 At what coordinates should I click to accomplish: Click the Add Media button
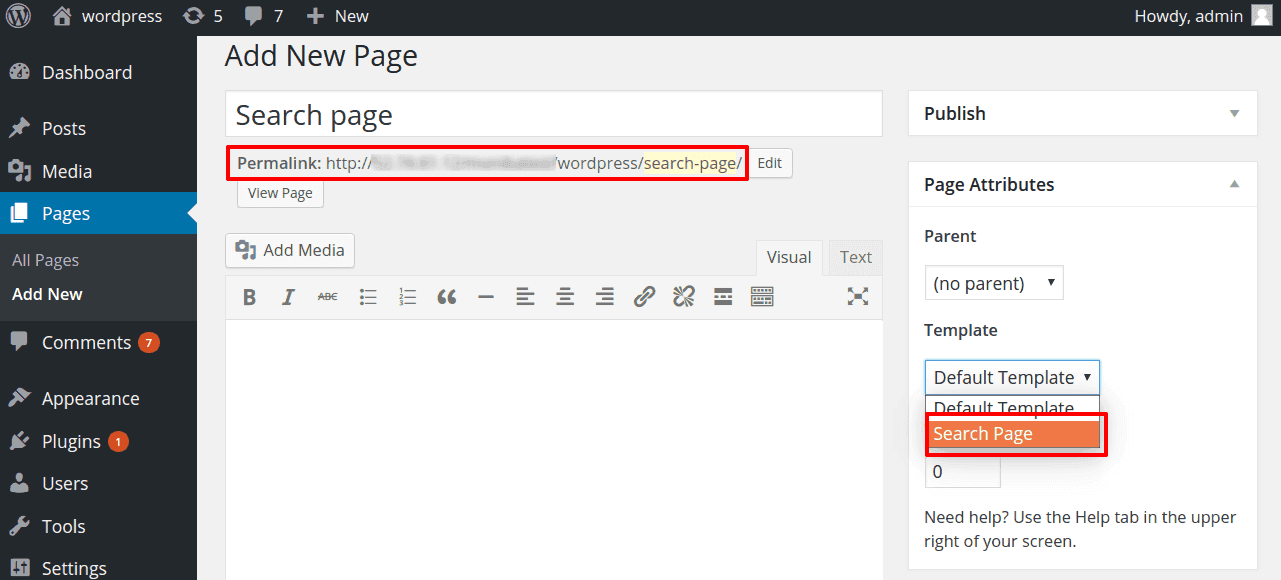[290, 250]
